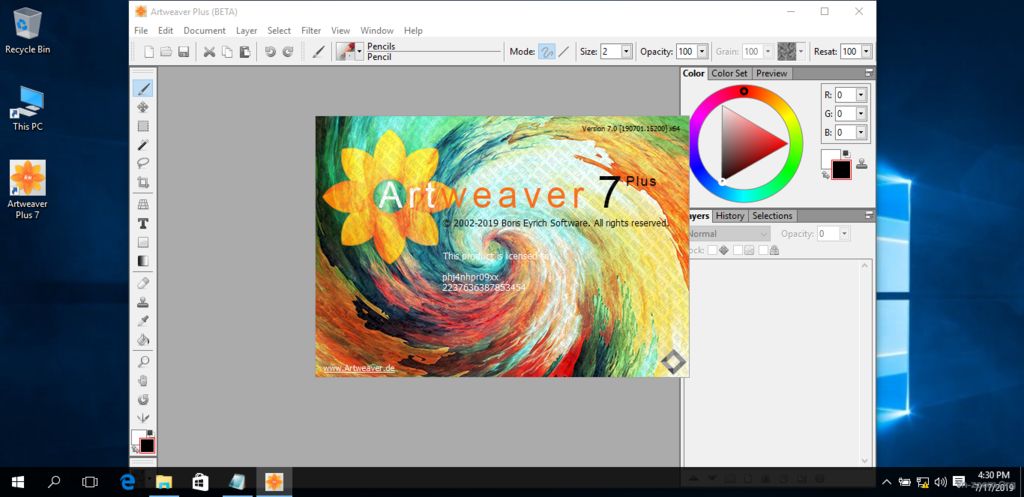This screenshot has height=497, width=1024.
Task: Open the Resat dropdown
Action: point(866,52)
